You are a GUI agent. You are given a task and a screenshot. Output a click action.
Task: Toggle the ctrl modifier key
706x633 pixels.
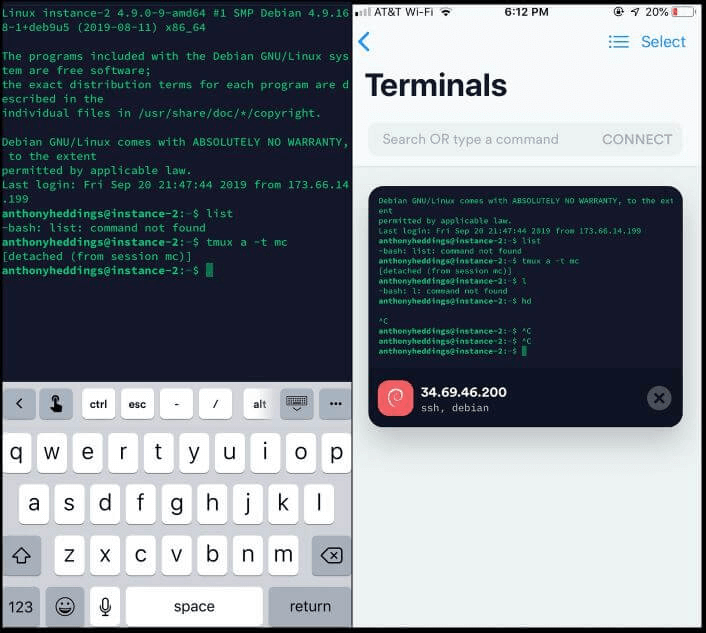click(x=99, y=404)
